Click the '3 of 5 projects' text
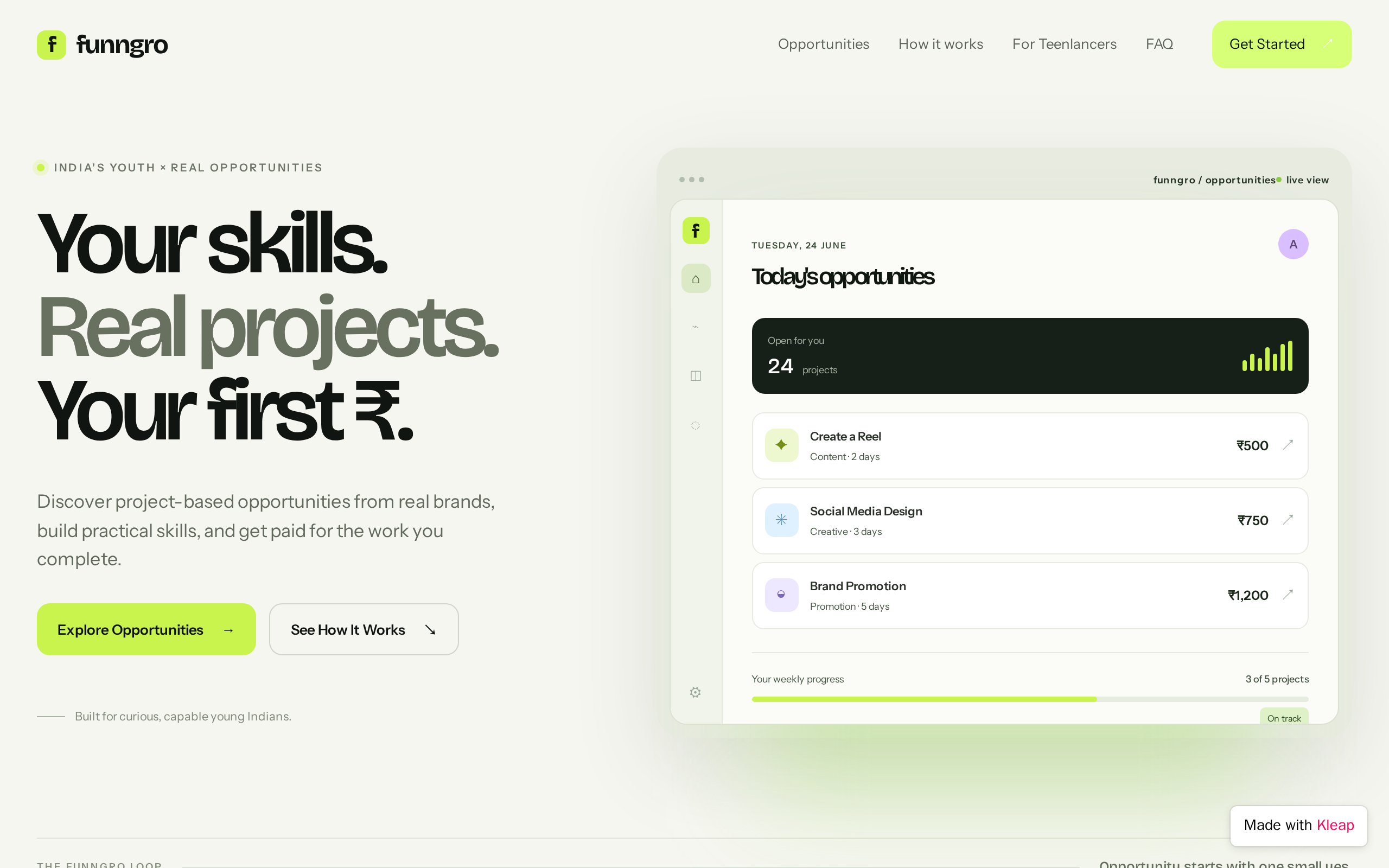This screenshot has width=1389, height=868. tap(1277, 679)
